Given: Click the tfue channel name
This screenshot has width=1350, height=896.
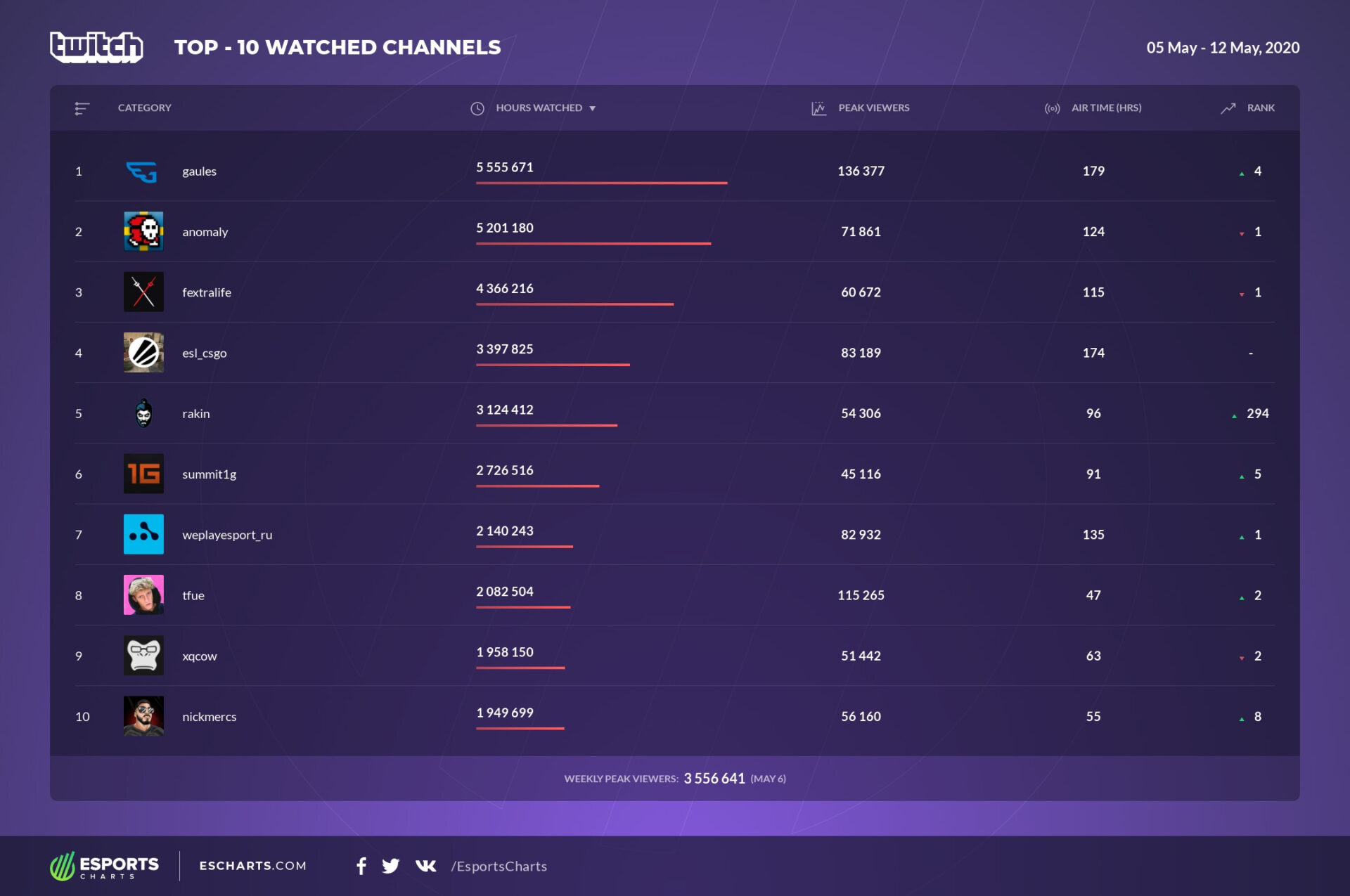Looking at the screenshot, I should pyautogui.click(x=193, y=595).
